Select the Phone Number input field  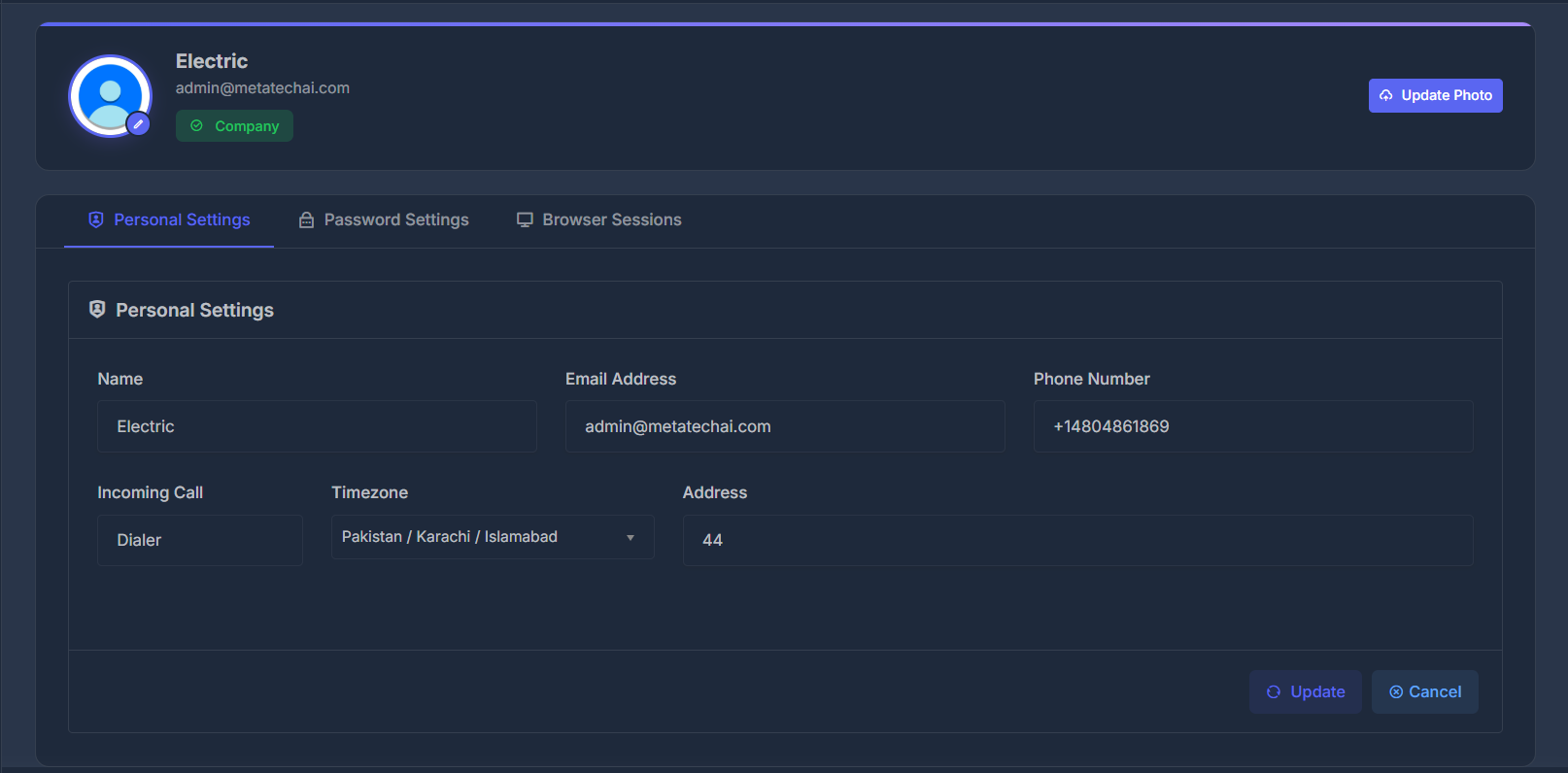point(1253,426)
